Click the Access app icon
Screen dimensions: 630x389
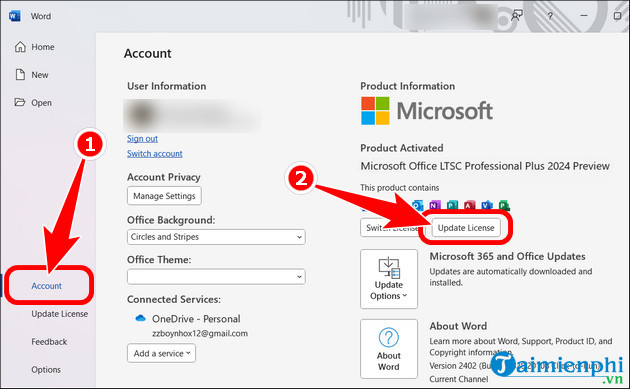tap(470, 205)
